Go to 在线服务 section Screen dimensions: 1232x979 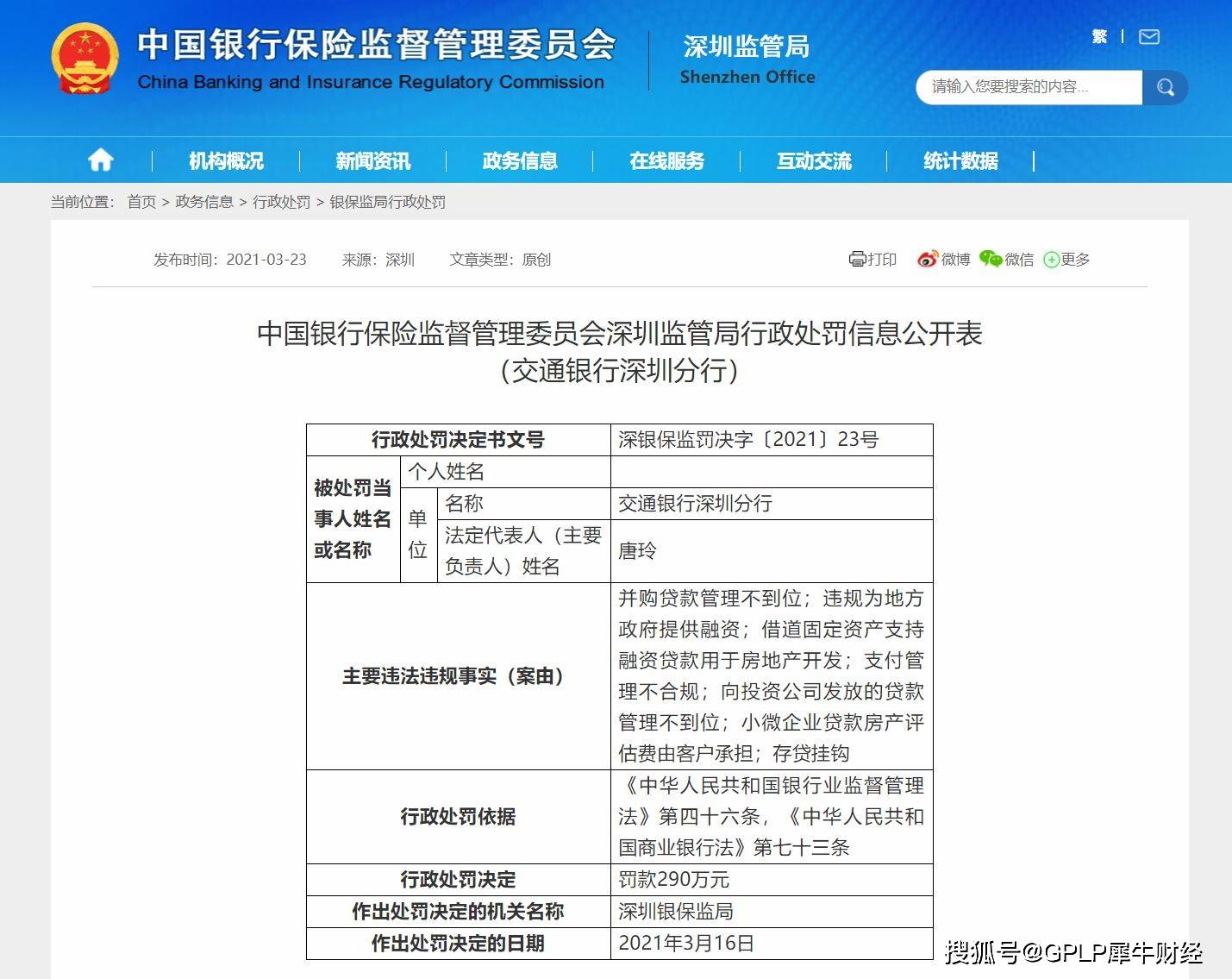[666, 161]
